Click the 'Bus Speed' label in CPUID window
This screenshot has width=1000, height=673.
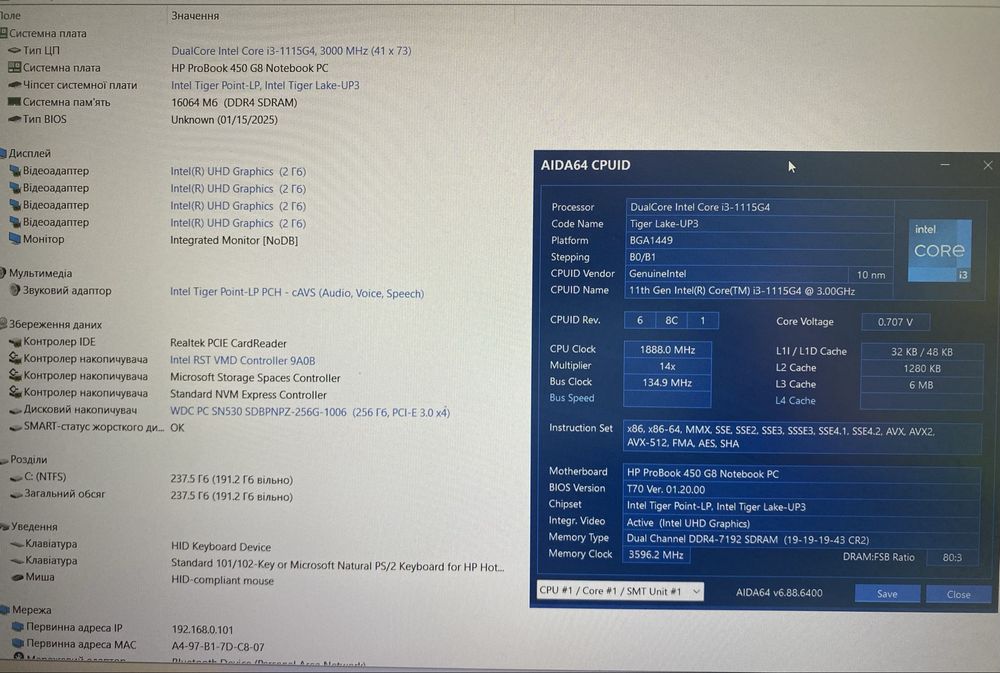click(x=571, y=397)
